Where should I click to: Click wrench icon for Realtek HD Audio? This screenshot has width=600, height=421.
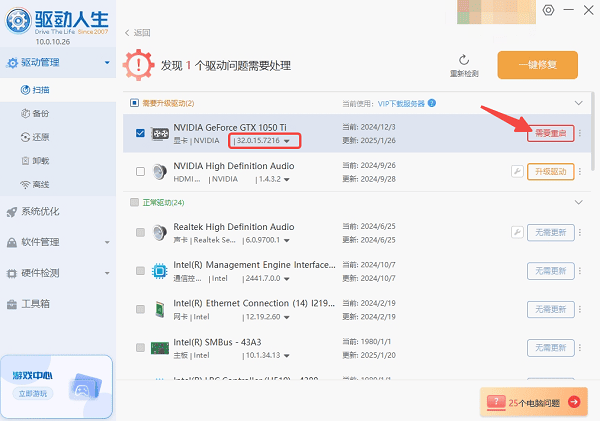coord(517,232)
